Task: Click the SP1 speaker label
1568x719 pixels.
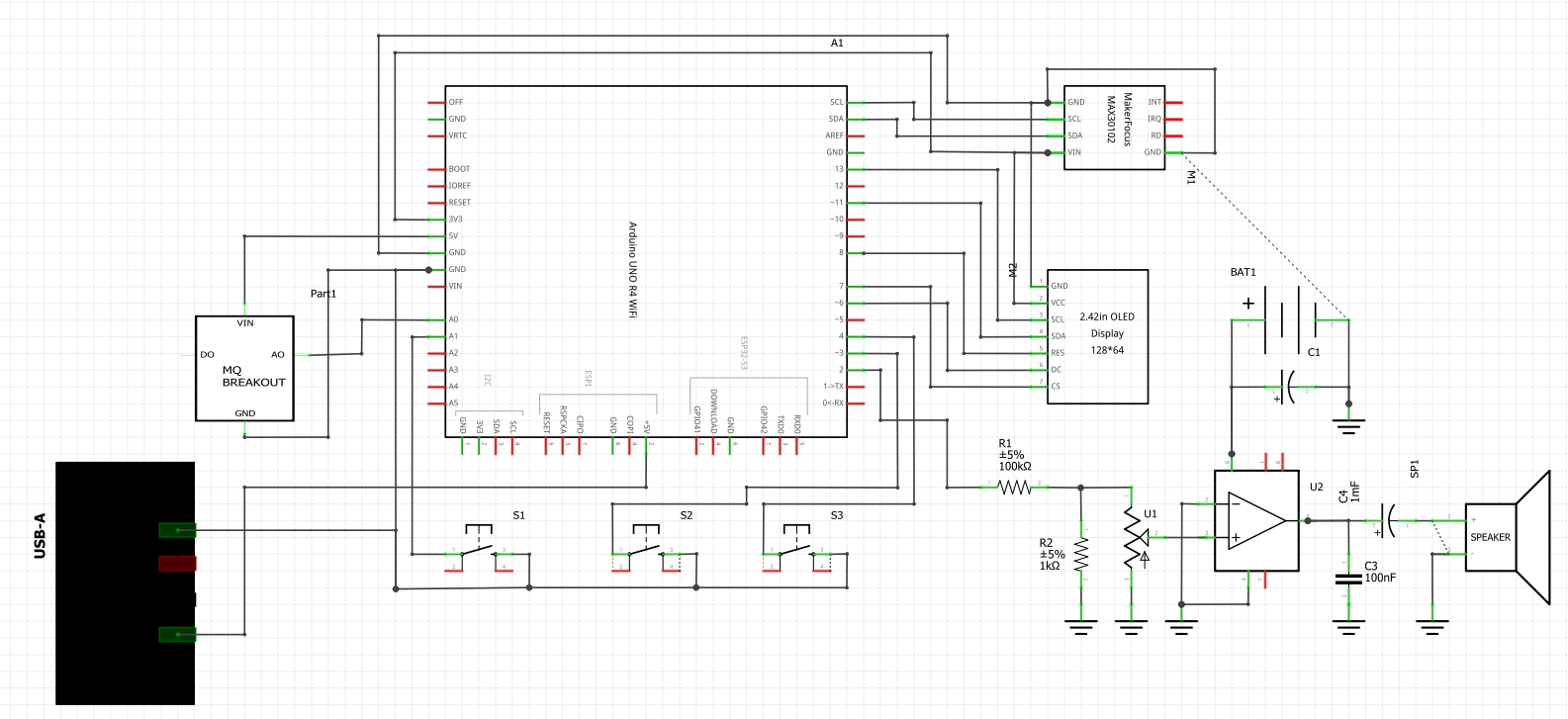Action: [x=1415, y=469]
